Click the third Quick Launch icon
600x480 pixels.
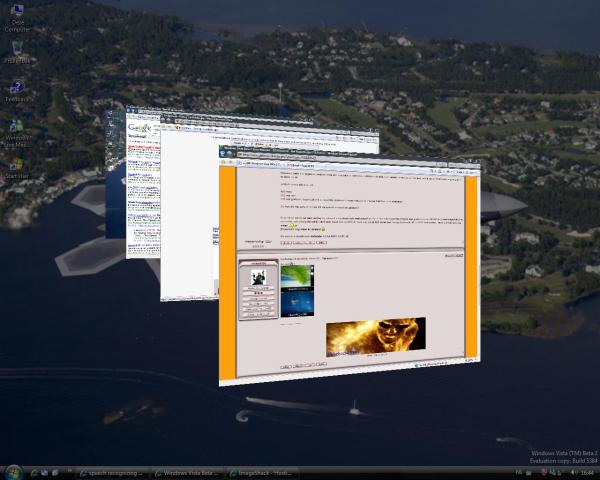pyautogui.click(x=55, y=473)
